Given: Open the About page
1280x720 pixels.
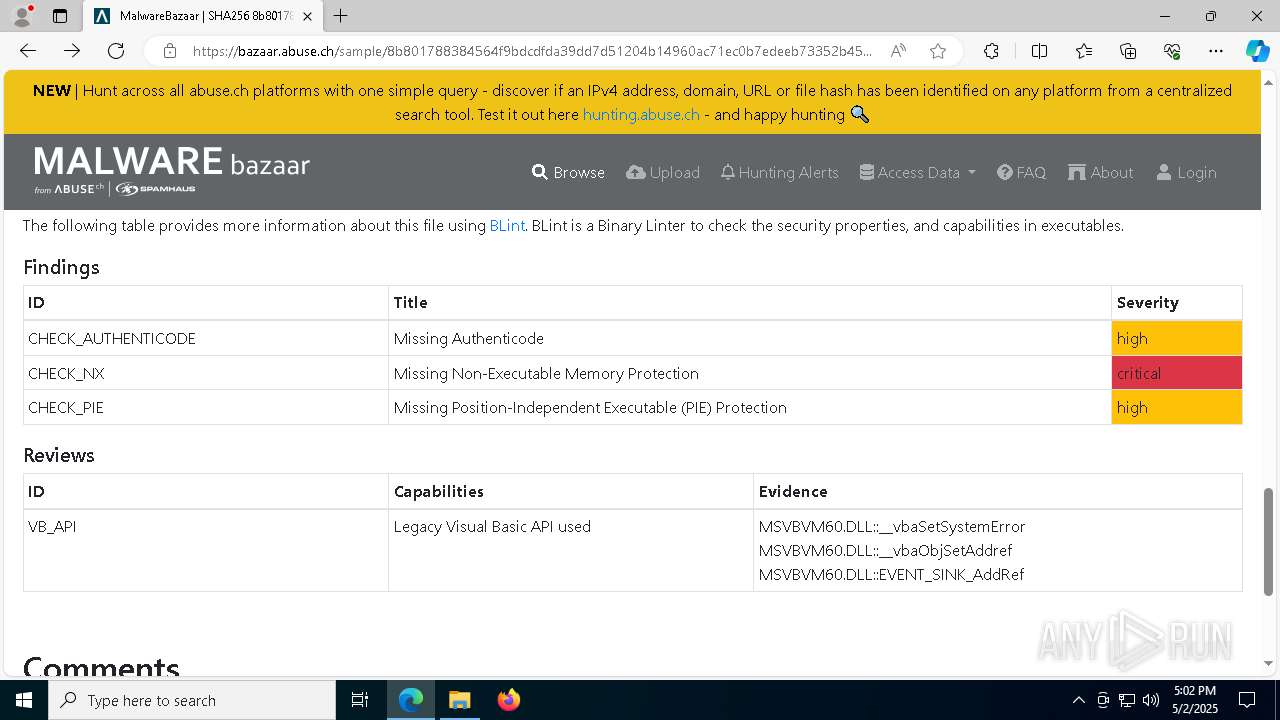Looking at the screenshot, I should point(1100,172).
